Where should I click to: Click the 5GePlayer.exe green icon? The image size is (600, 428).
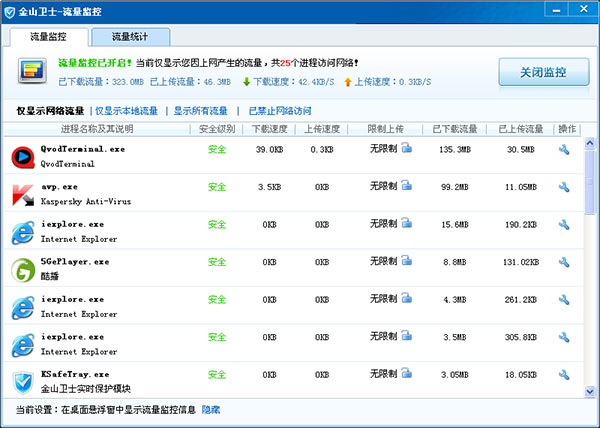tap(23, 270)
